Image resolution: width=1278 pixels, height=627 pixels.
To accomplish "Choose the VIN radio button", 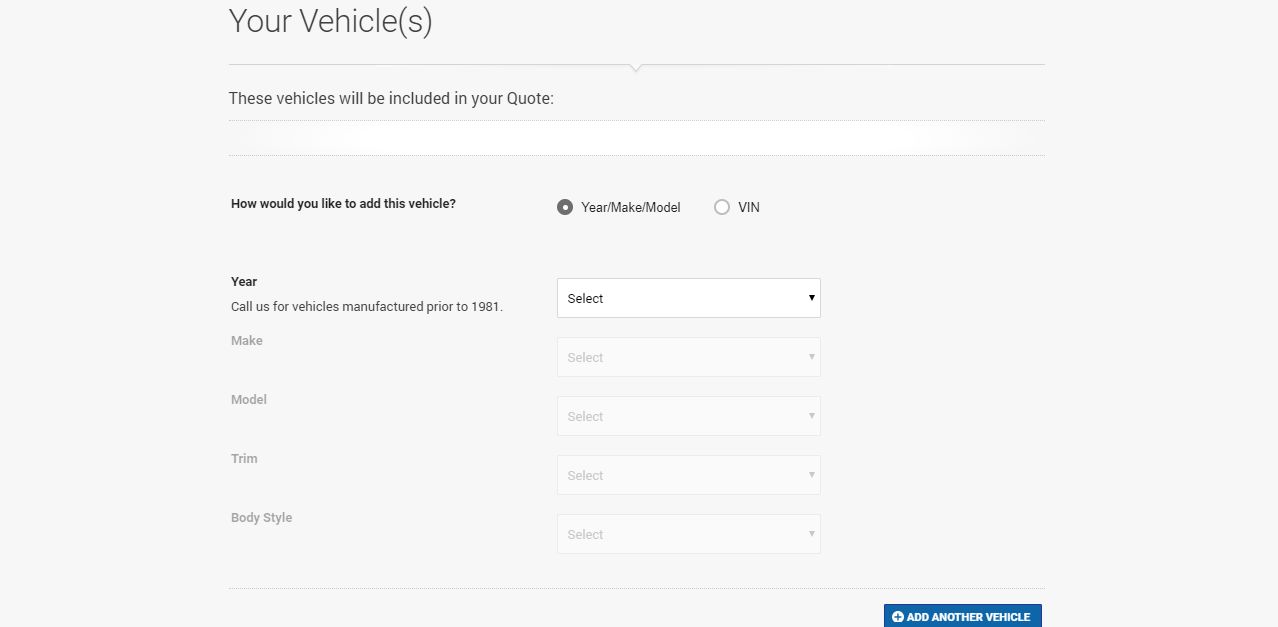I will 722,207.
